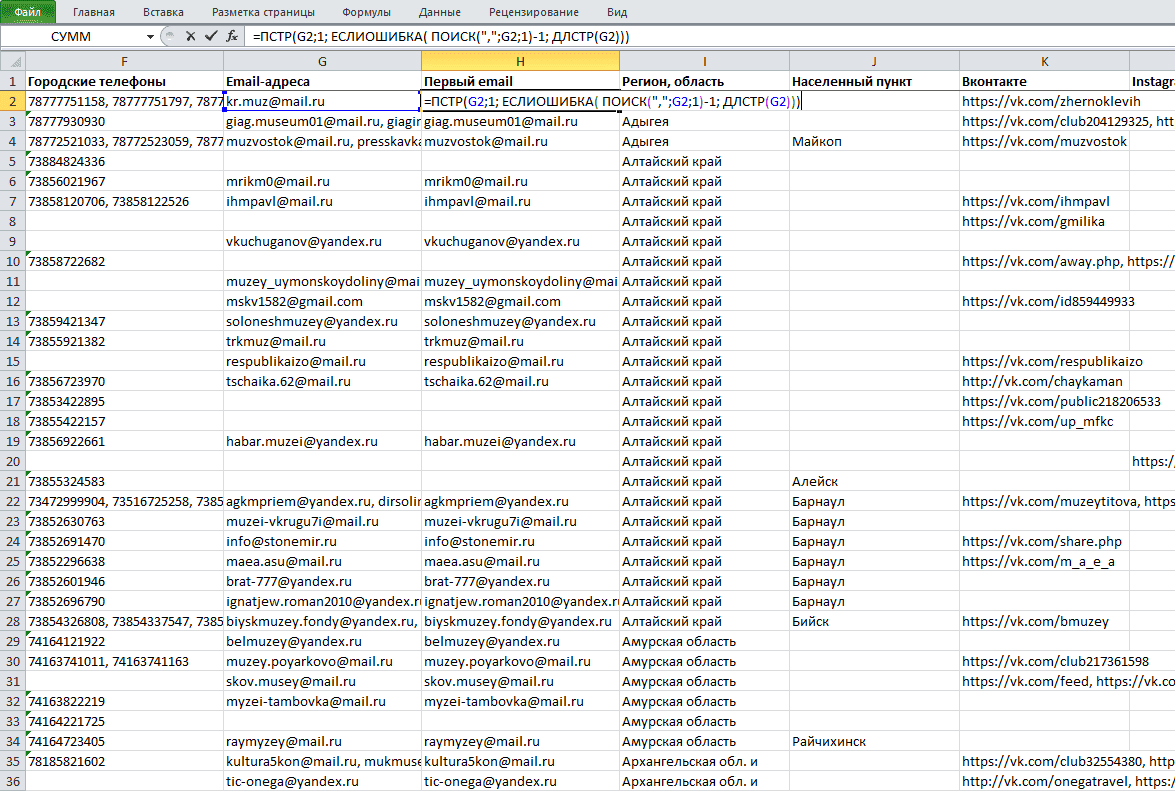Viewport: 1175px width, 791px height.
Task: Switch to the Формулы ribbon tab
Action: coord(366,12)
